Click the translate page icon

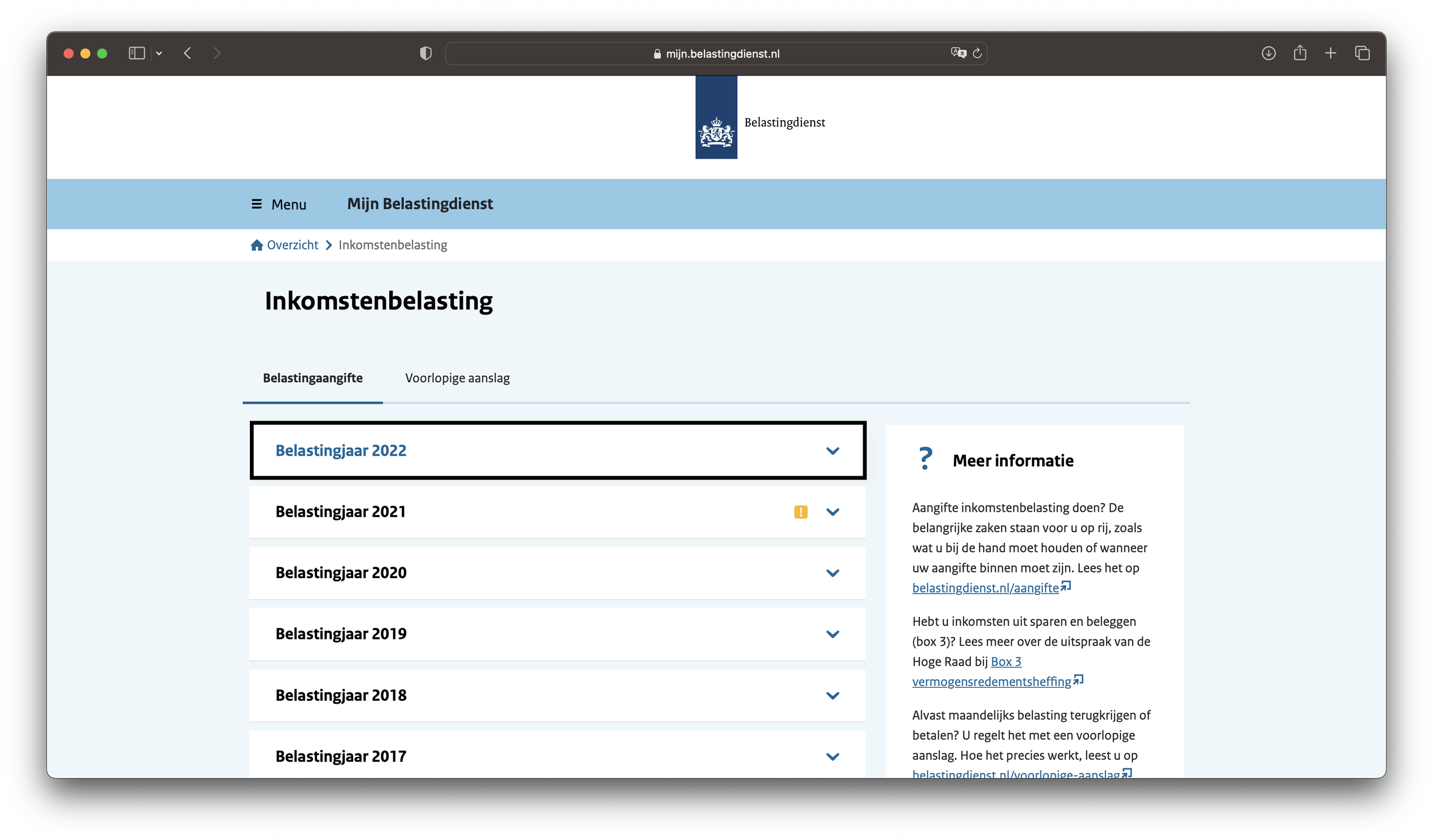(958, 53)
